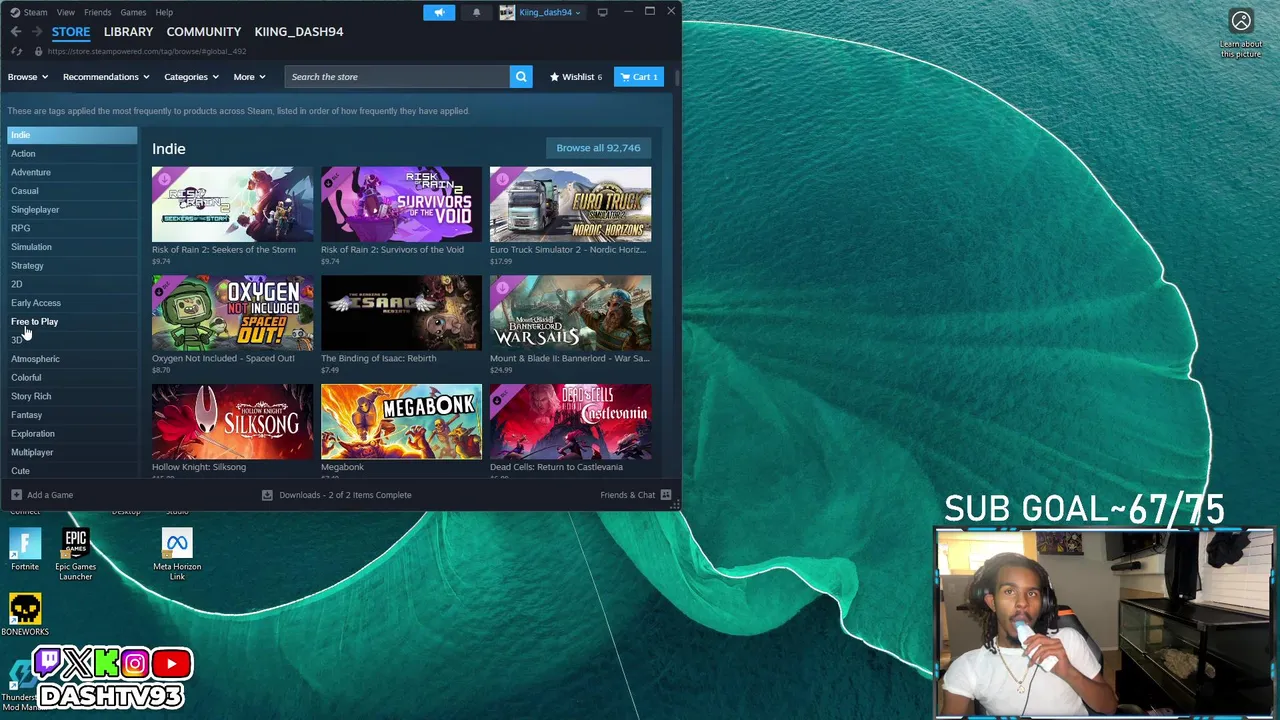Viewport: 1280px width, 720px height.
Task: Open the Megabonk thumbnail
Action: coord(401,422)
